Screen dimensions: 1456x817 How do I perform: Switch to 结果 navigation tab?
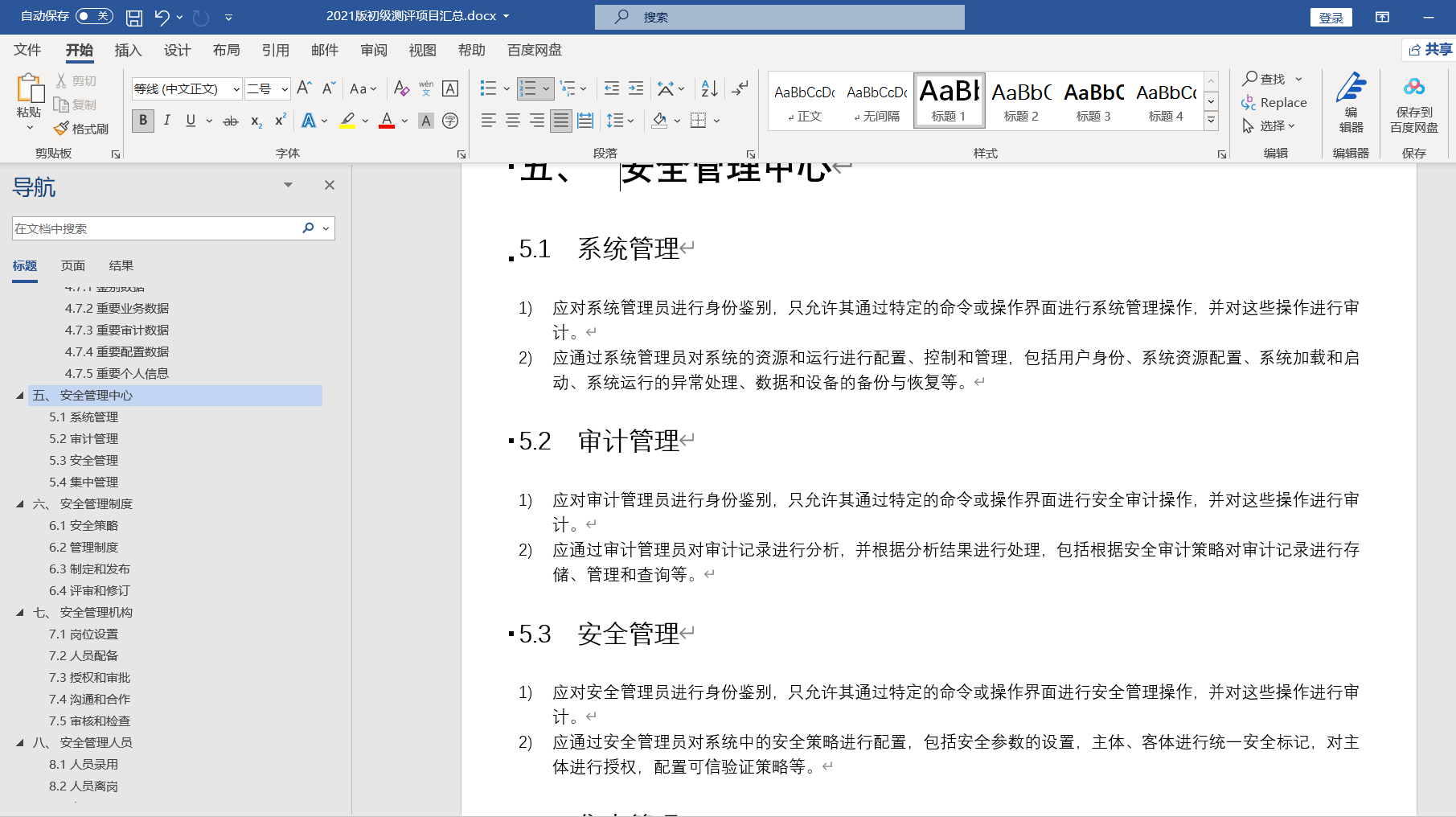coord(121,265)
